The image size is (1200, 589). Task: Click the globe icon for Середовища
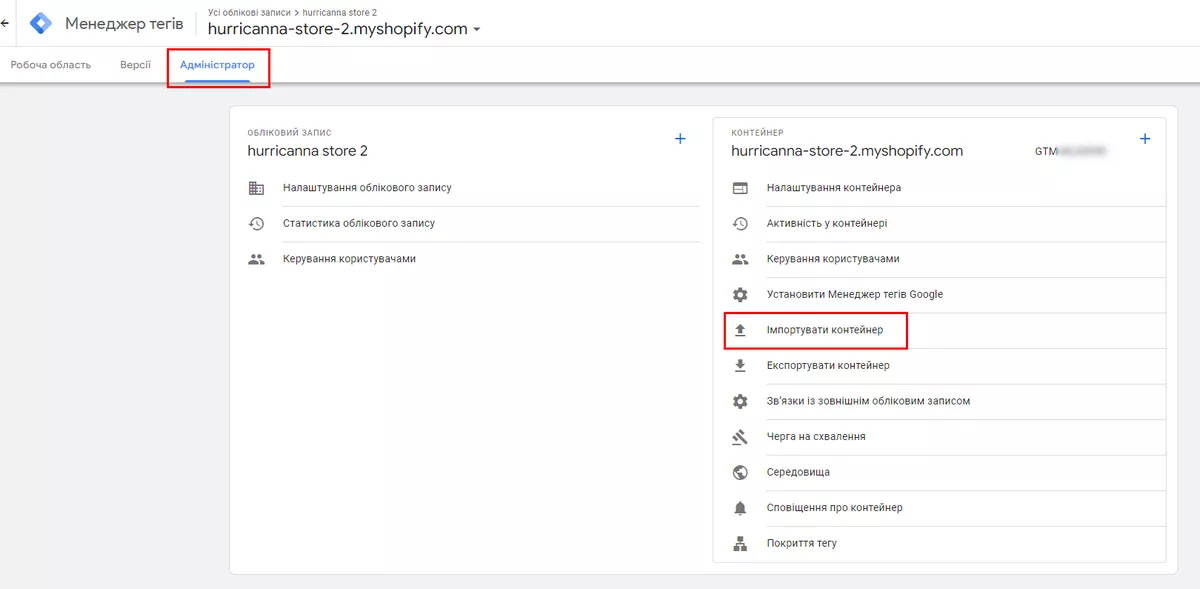point(740,472)
